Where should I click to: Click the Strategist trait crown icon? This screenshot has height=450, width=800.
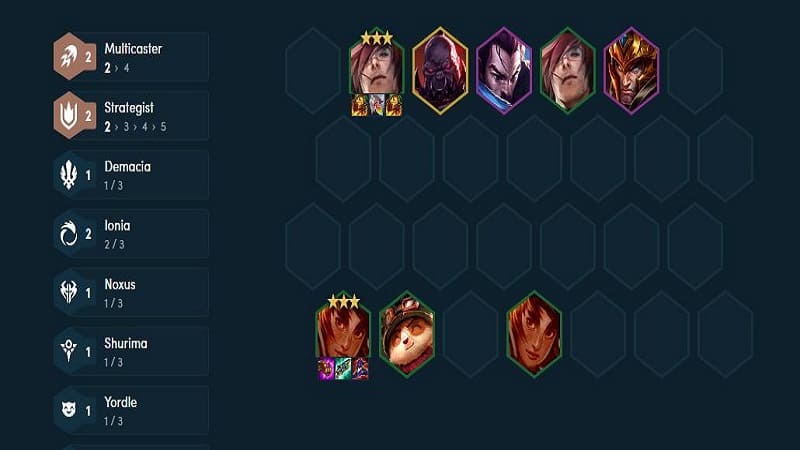68,115
